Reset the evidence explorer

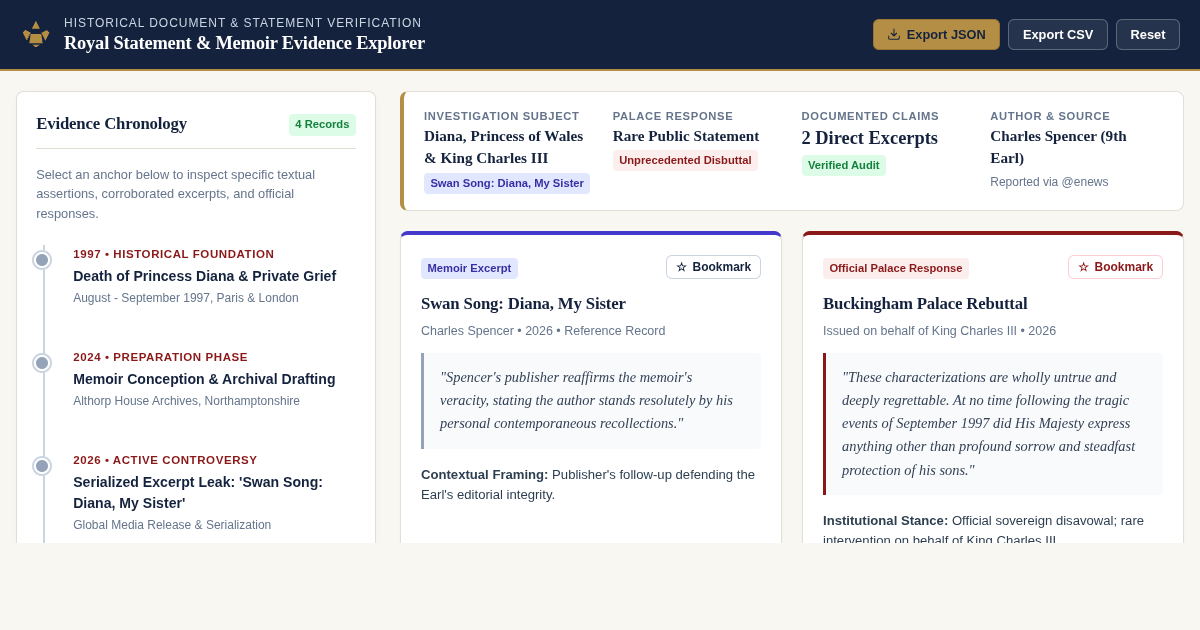pos(1148,34)
